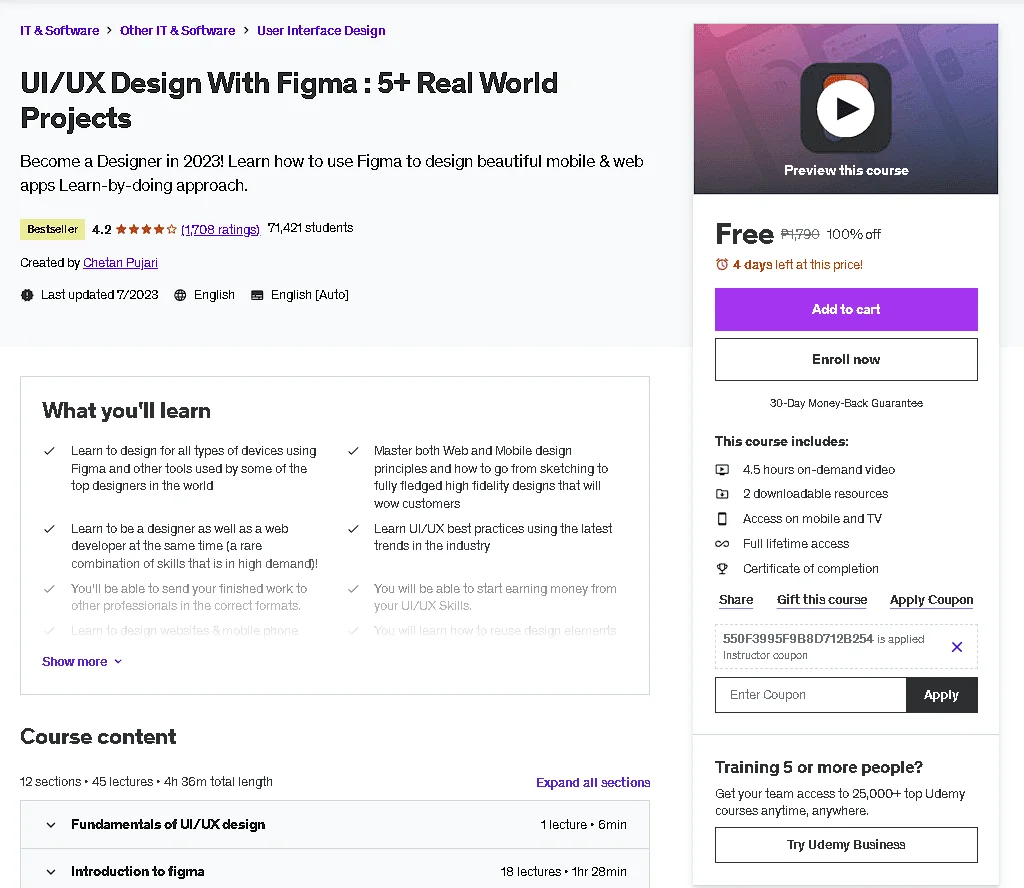Click the applied coupon code 550F3995F9B8D712B254

(x=797, y=639)
